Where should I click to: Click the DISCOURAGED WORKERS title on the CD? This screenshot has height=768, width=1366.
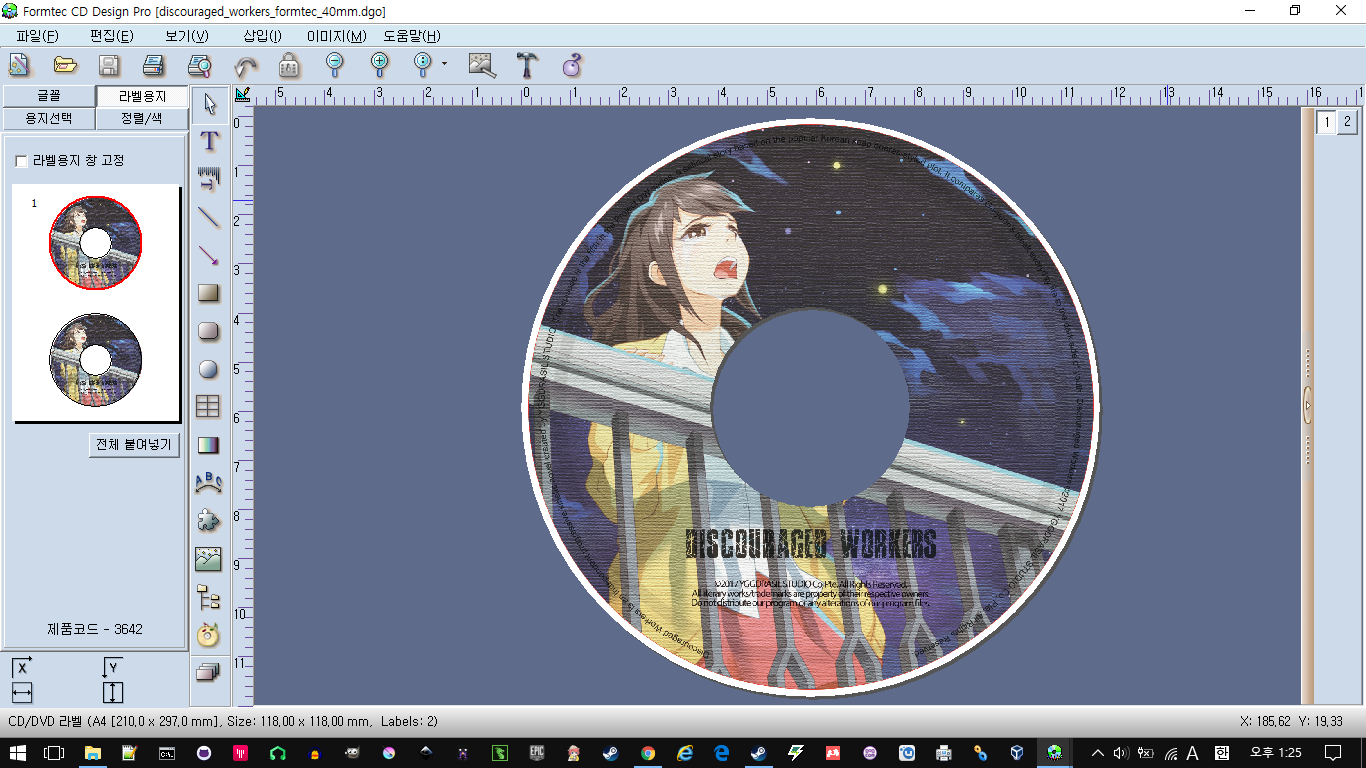coord(811,545)
